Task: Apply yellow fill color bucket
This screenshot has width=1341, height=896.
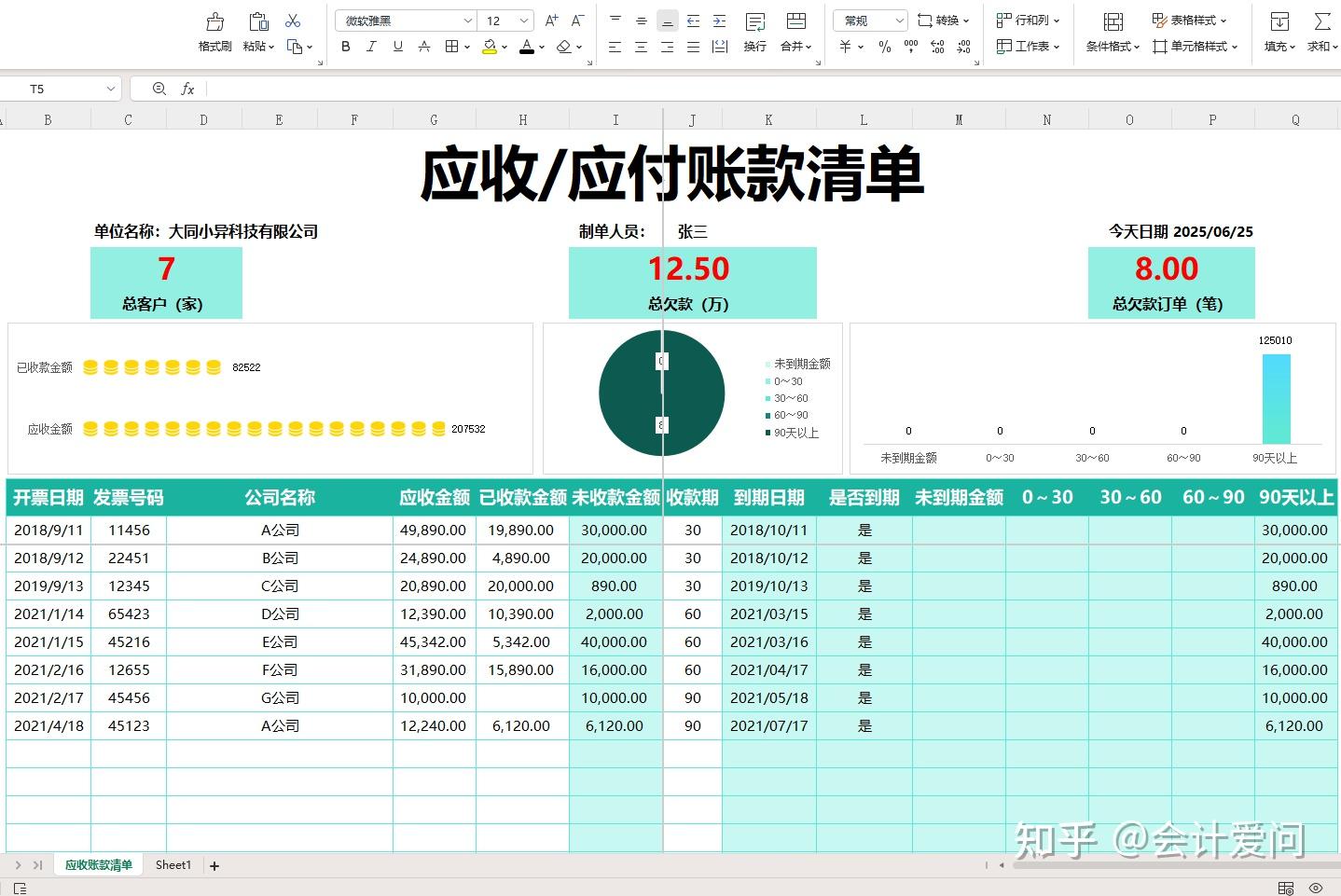Action: tap(490, 46)
